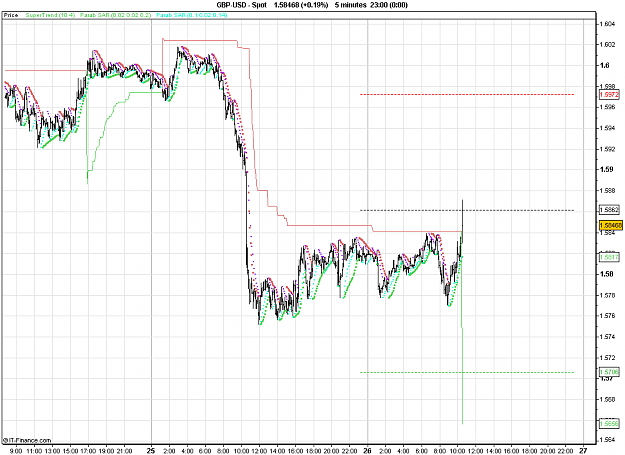Click the black 1.5862 price tag
This screenshot has height=455, width=625.
[x=609, y=210]
